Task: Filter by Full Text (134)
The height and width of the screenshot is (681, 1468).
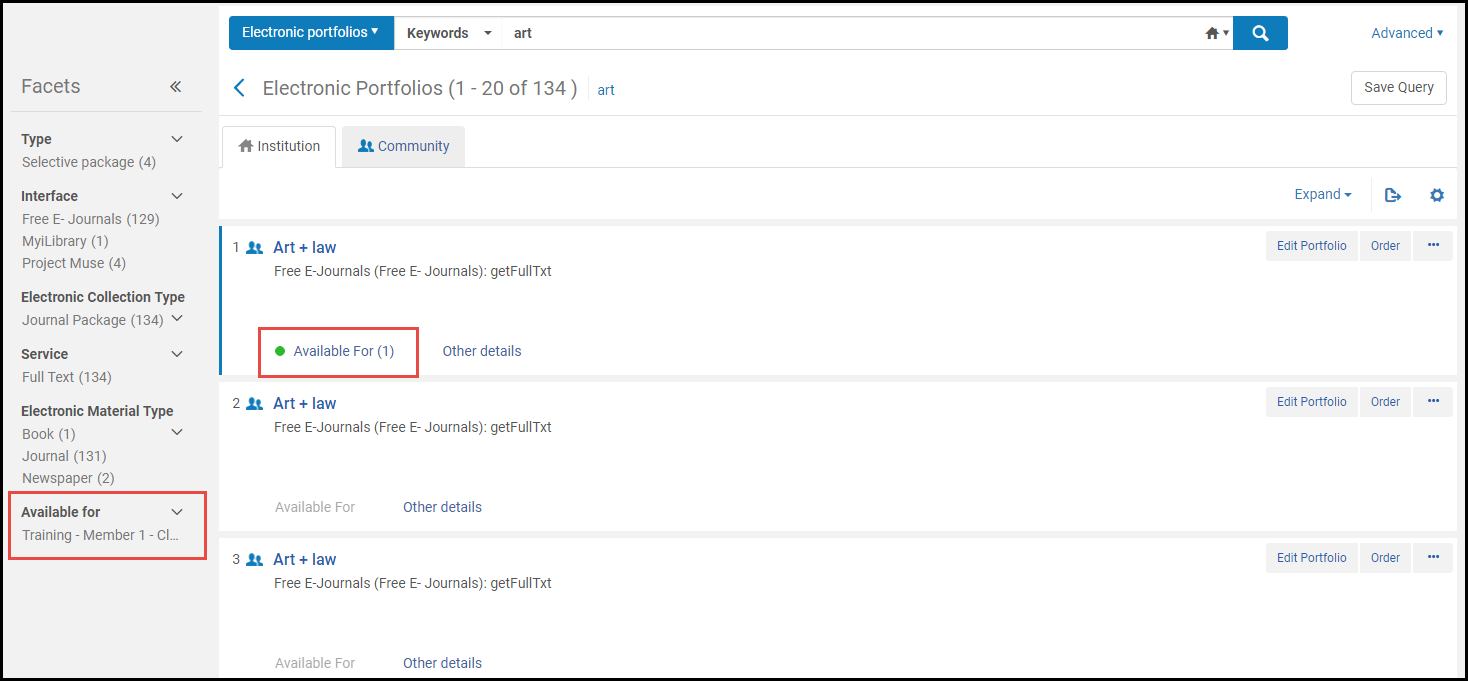Action: click(67, 377)
